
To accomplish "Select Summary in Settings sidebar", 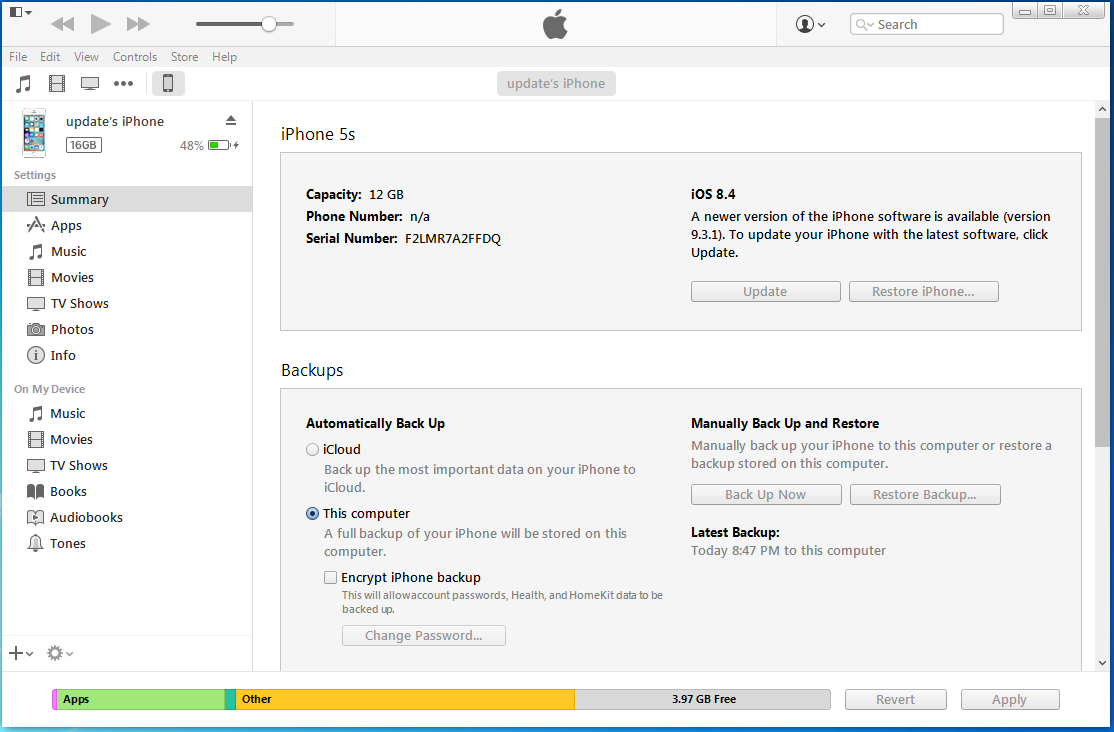I will pyautogui.click(x=127, y=199).
